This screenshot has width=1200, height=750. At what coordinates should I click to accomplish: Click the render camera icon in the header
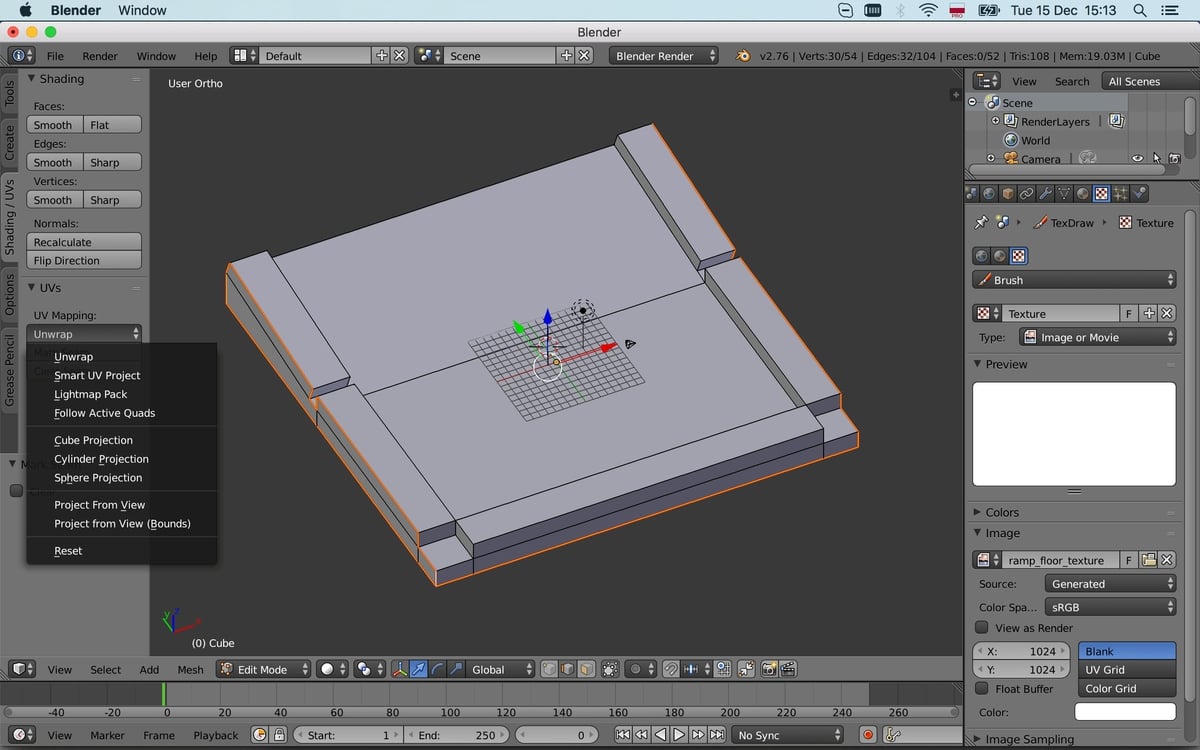(770, 668)
